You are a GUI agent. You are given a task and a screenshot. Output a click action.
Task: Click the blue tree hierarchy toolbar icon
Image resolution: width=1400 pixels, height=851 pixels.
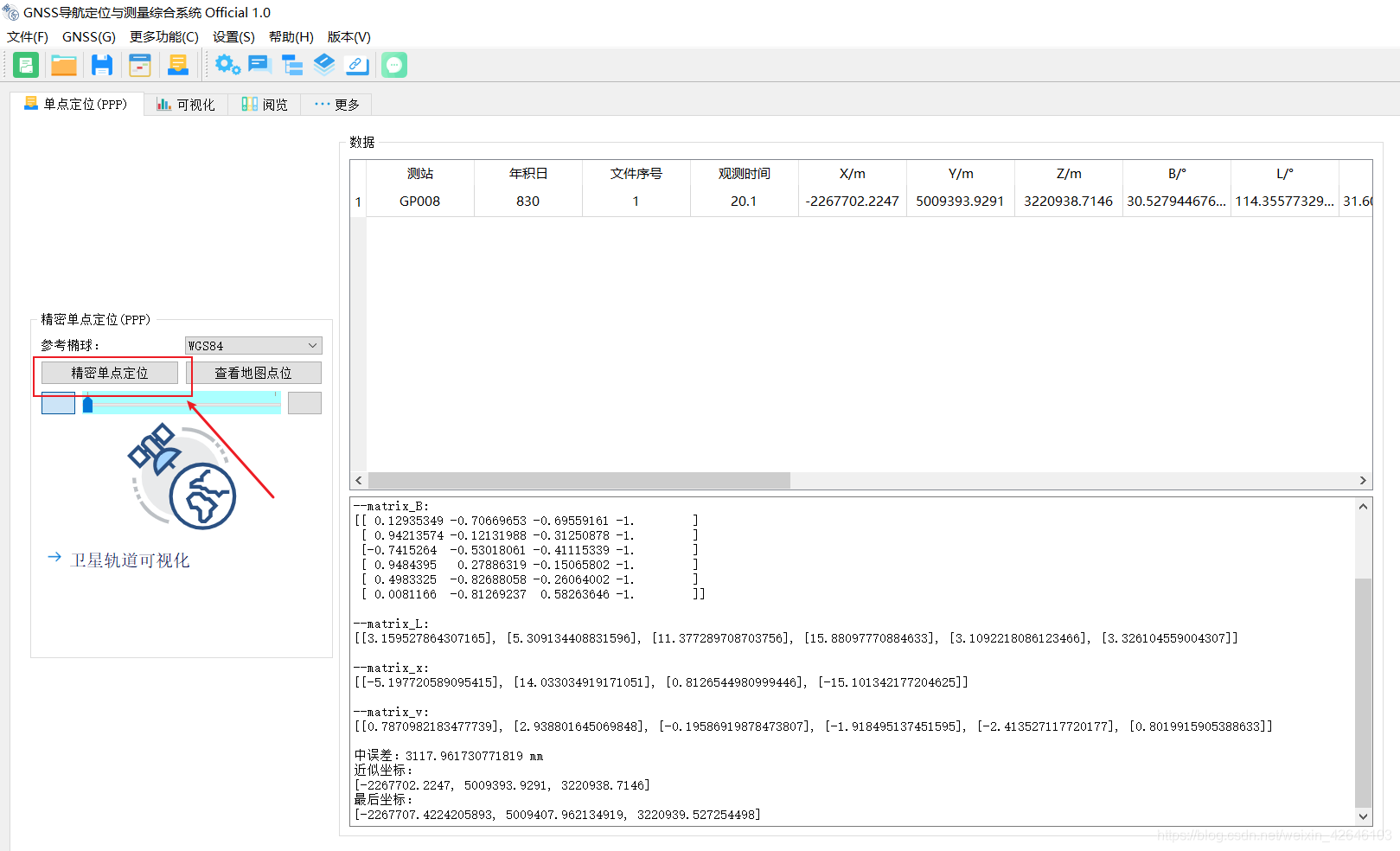(292, 65)
